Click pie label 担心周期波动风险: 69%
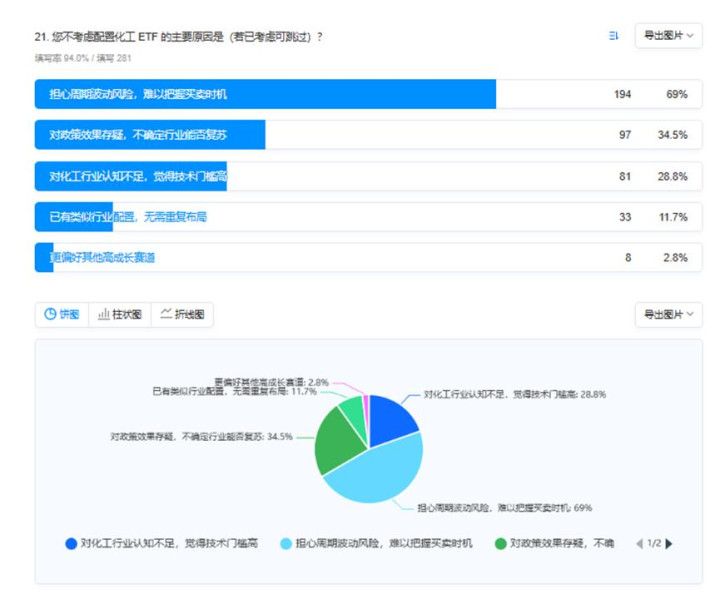Viewport: 720px width, 604px height. coord(505,508)
